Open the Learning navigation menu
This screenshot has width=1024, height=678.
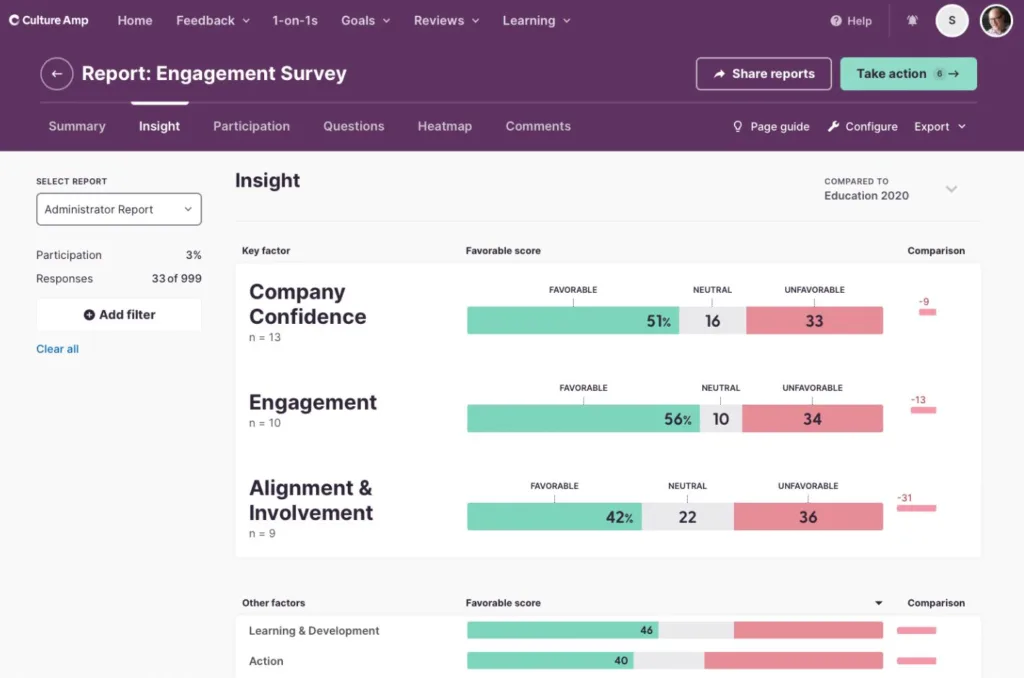[x=536, y=20]
